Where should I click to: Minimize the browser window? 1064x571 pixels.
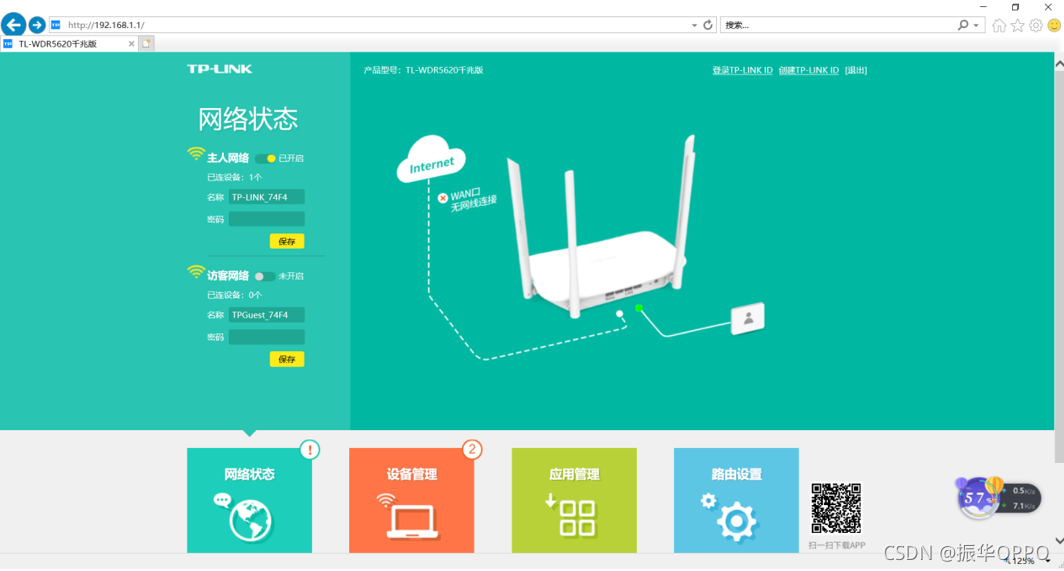(983, 7)
